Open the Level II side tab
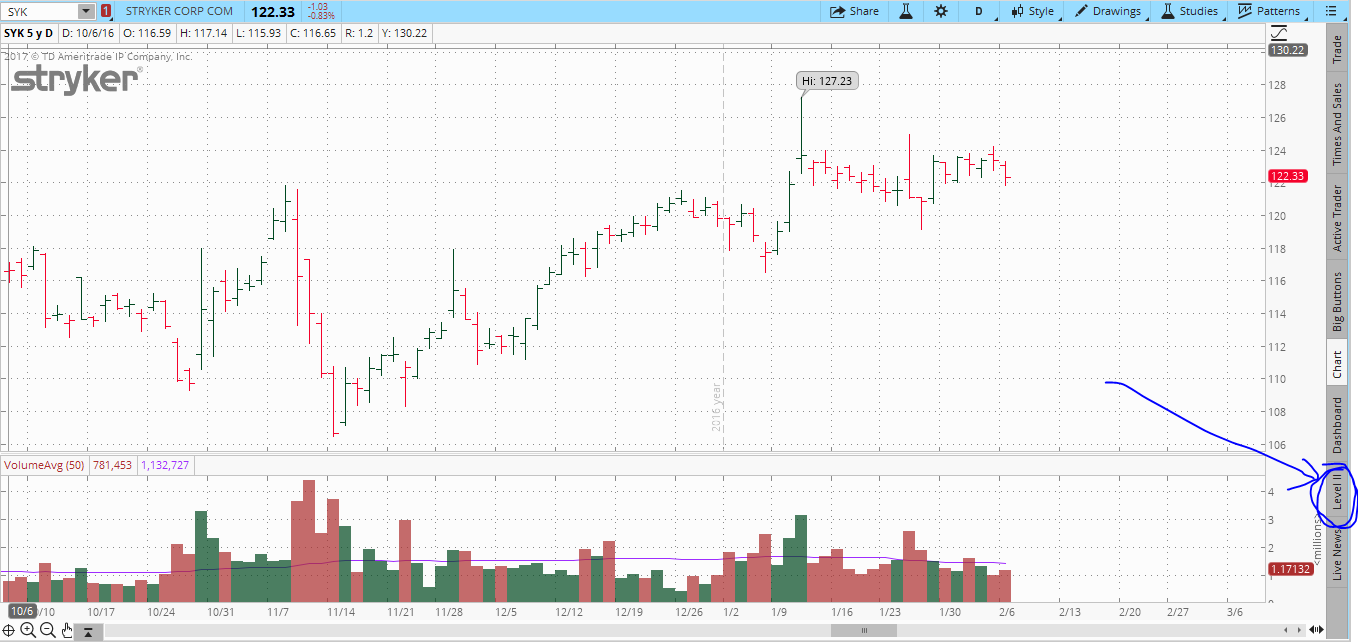The image size is (1358, 642). [1337, 492]
